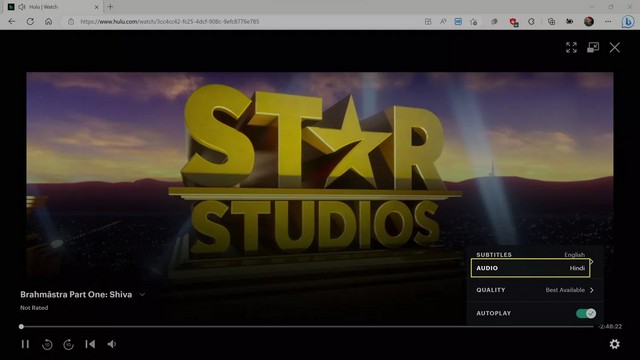The image size is (640, 360).
Task: Open the camera extension icon
Action: (569, 21)
